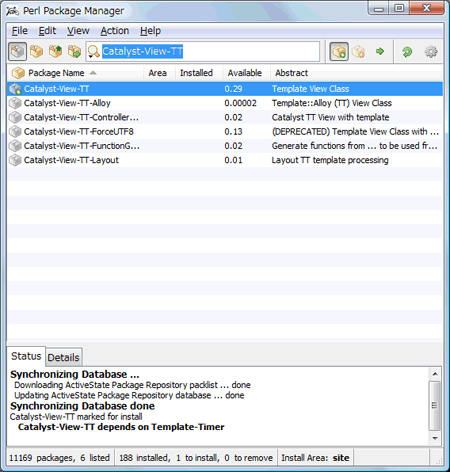Select the Catalyst-View-TT-Alloy package name
This screenshot has width=450, height=472.
pos(67,103)
